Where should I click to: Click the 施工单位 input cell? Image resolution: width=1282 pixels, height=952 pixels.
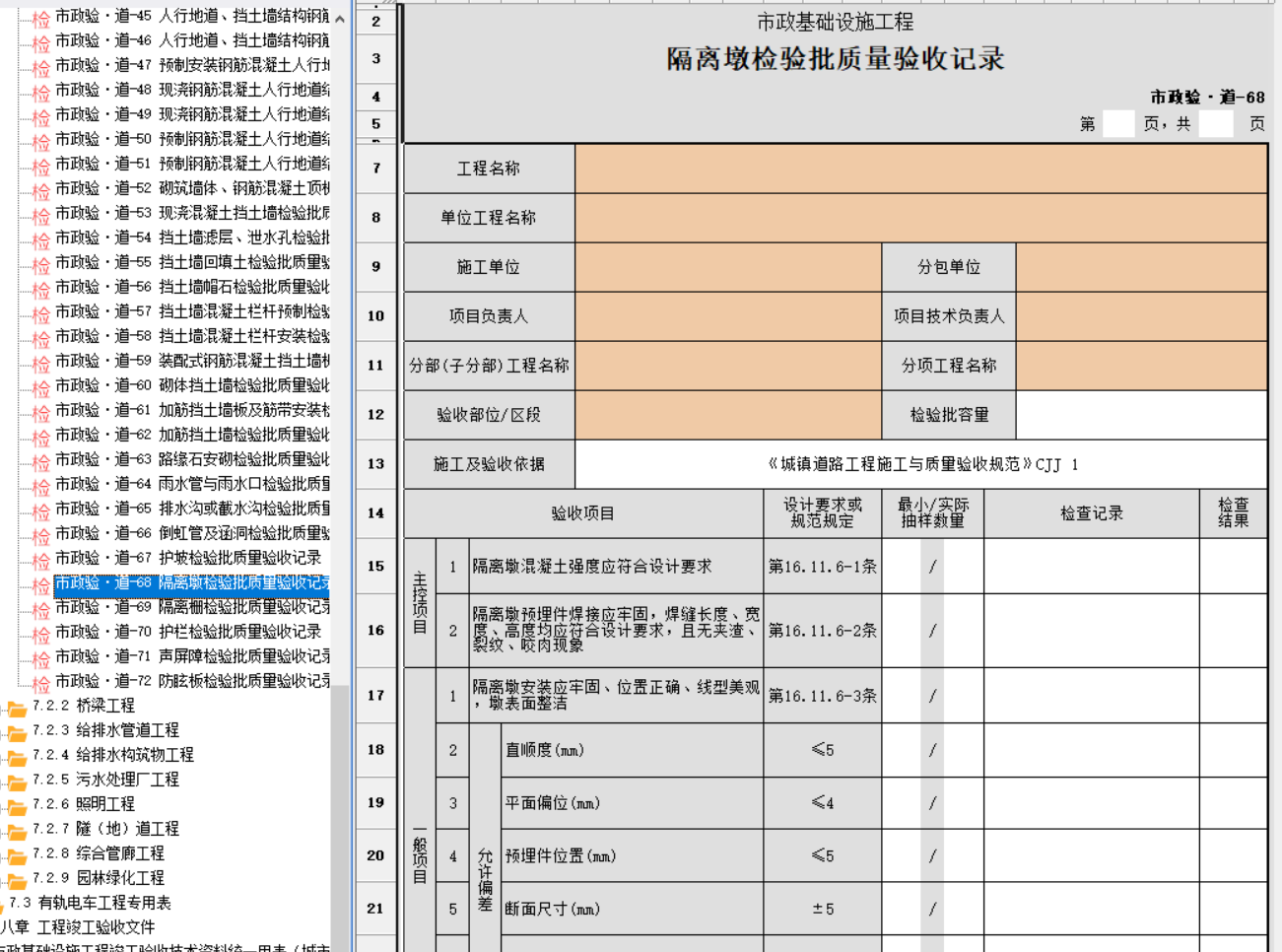[728, 267]
